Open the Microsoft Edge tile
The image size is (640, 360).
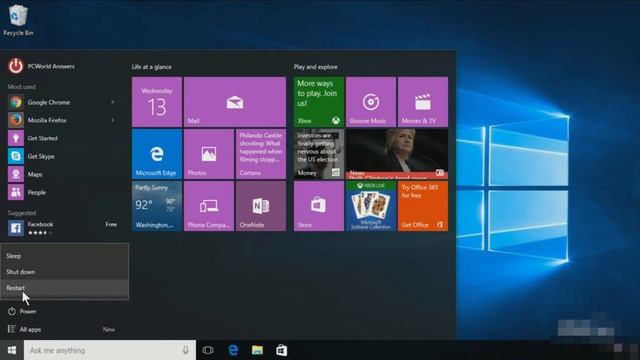pyautogui.click(x=157, y=154)
